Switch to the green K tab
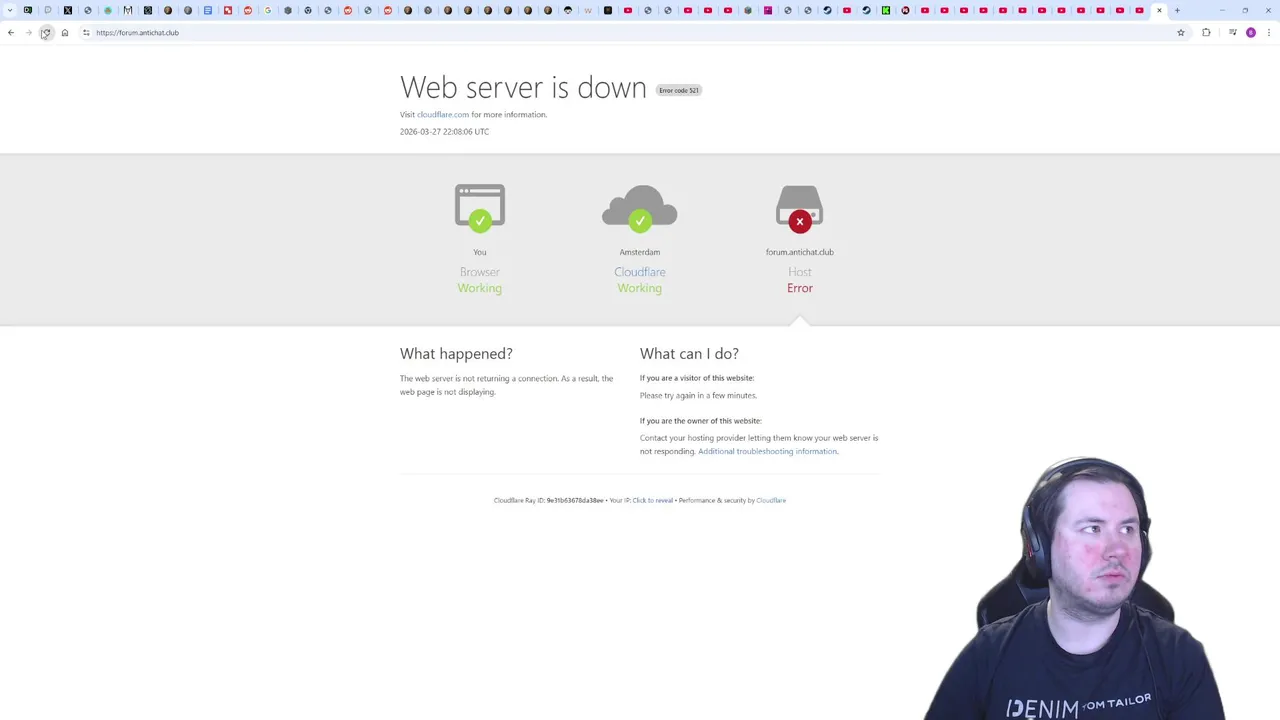 (886, 10)
